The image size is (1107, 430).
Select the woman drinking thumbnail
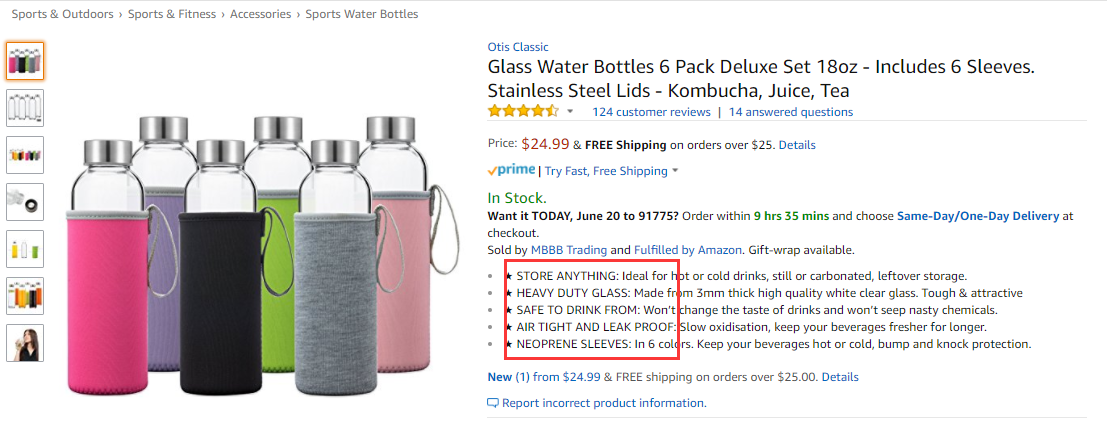click(25, 343)
